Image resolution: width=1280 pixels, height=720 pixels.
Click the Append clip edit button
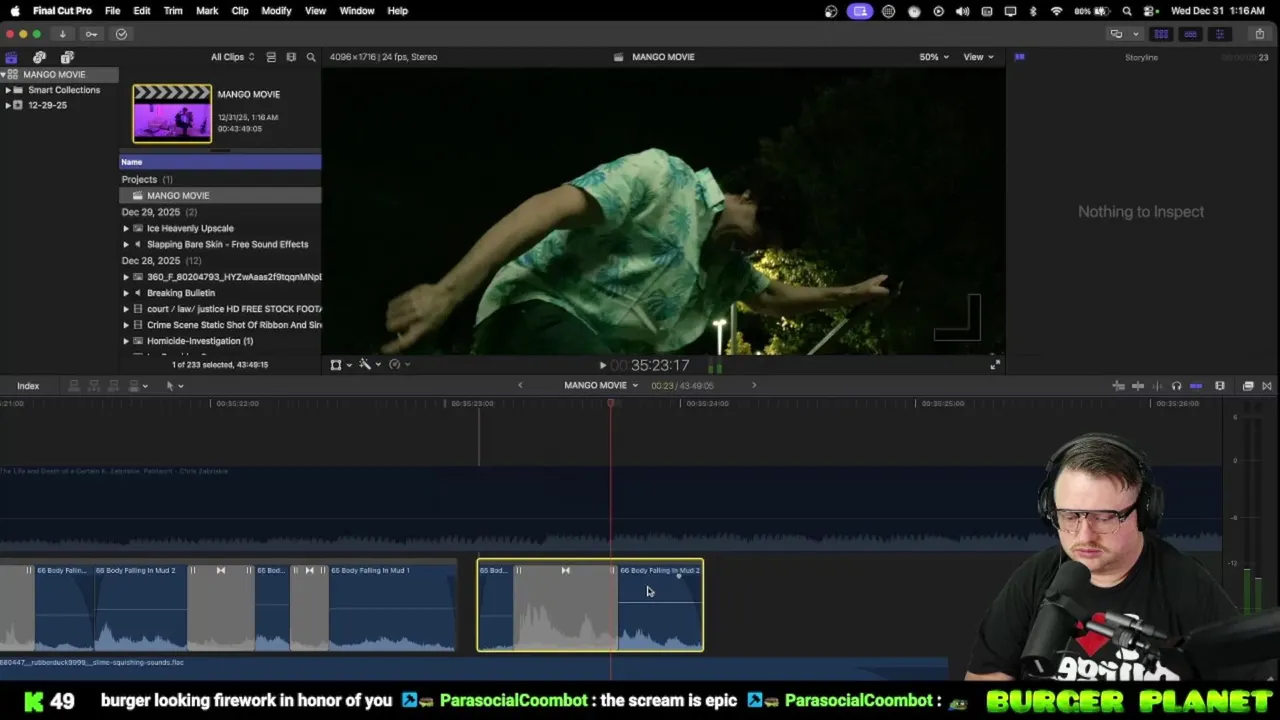(x=114, y=386)
